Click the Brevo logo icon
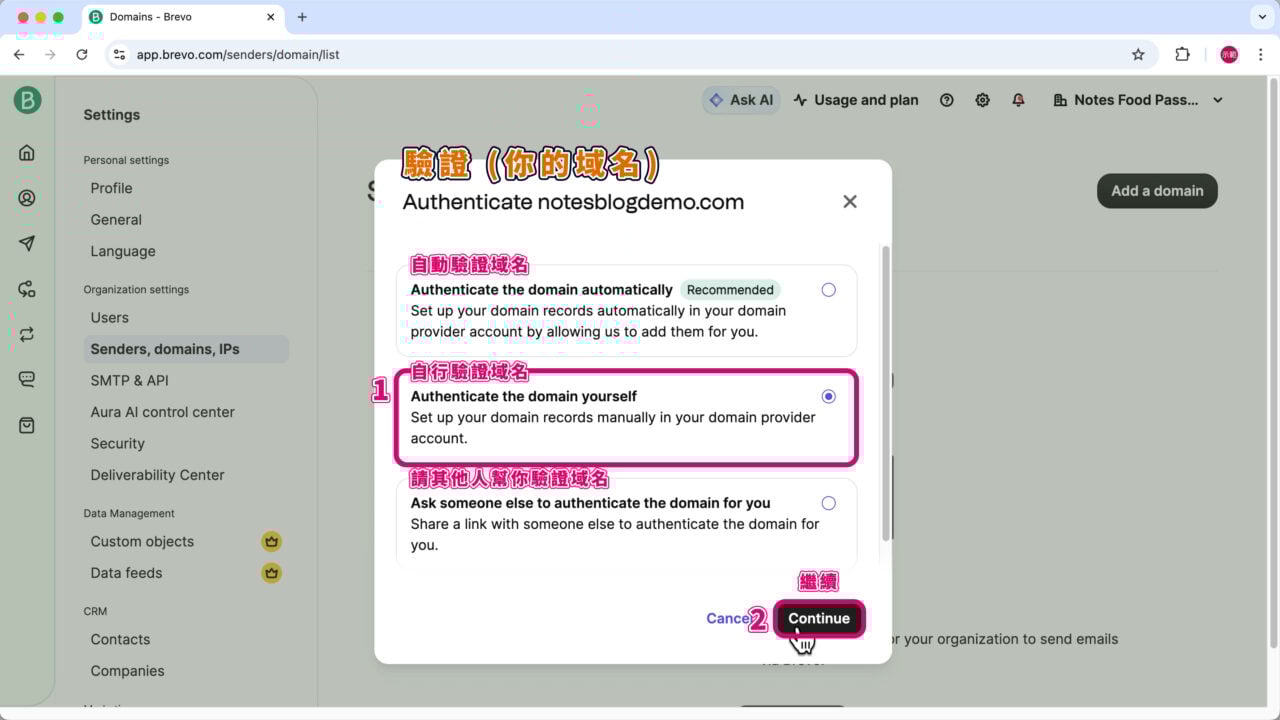 pos(27,100)
